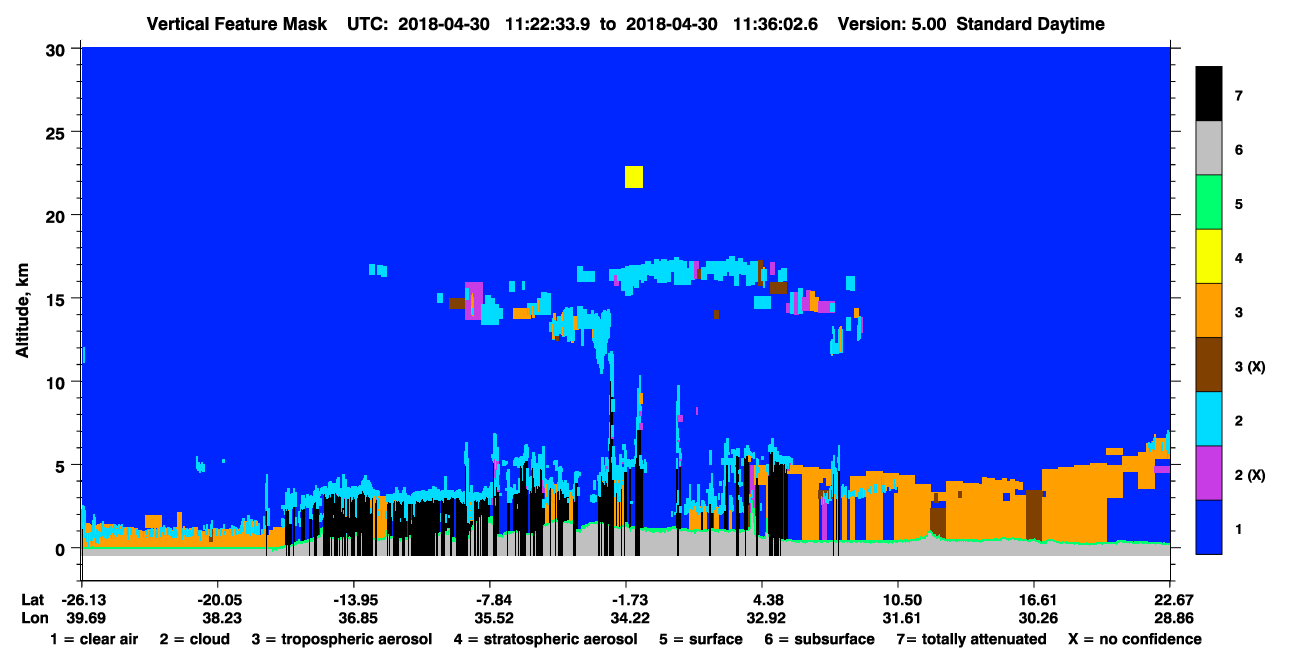
Task: Click the latitude value '16.61'
Action: pos(1034,600)
